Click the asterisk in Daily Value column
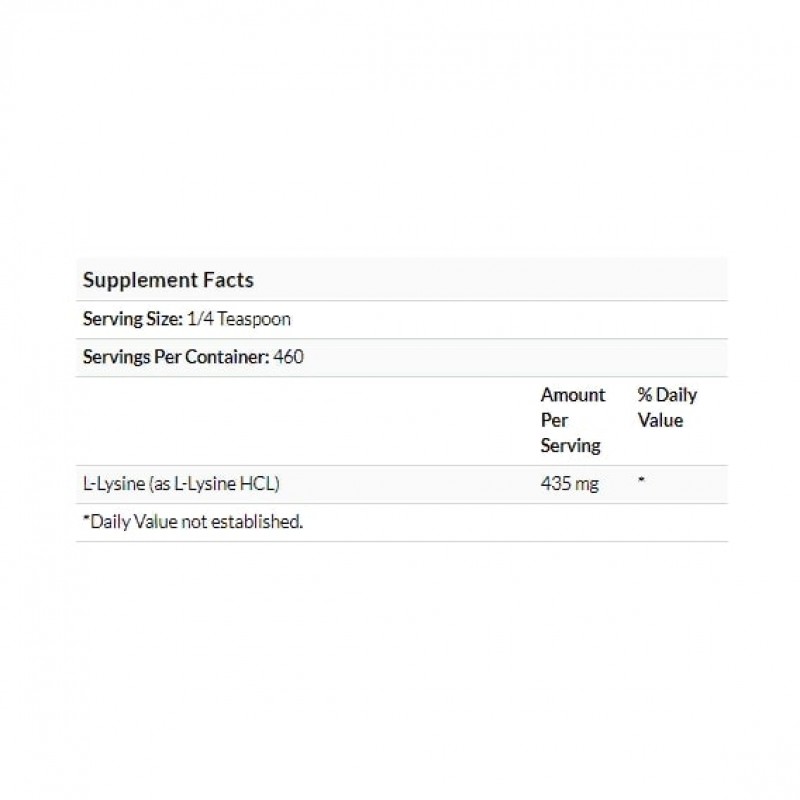Screen dimensions: 800x800 [x=642, y=482]
